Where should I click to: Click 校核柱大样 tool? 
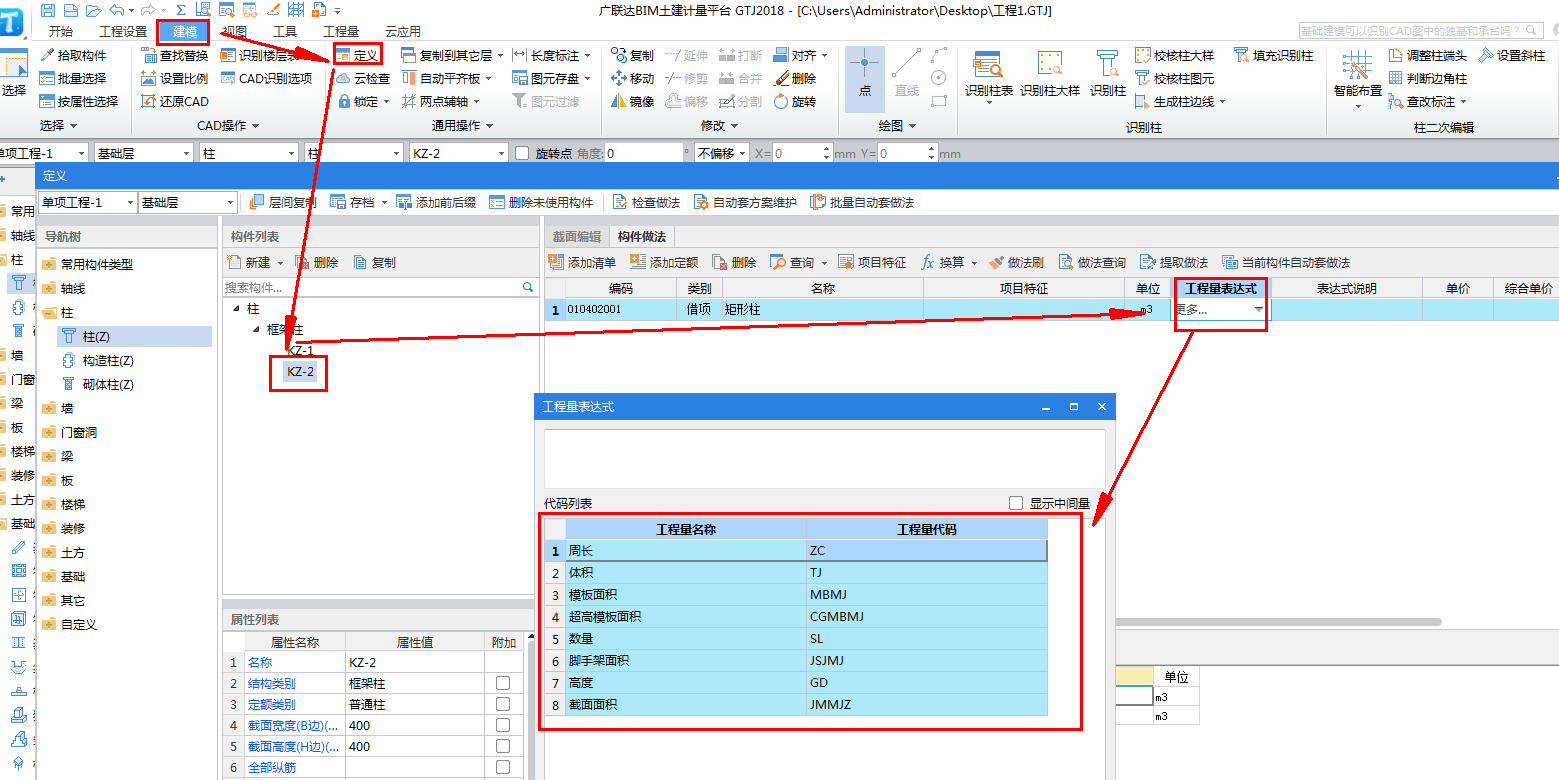pos(1175,55)
